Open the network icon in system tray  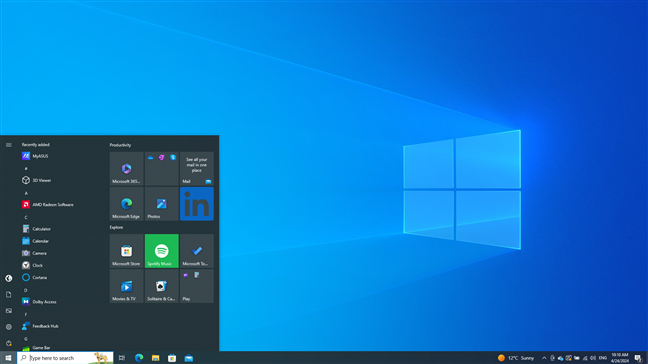(x=585, y=358)
